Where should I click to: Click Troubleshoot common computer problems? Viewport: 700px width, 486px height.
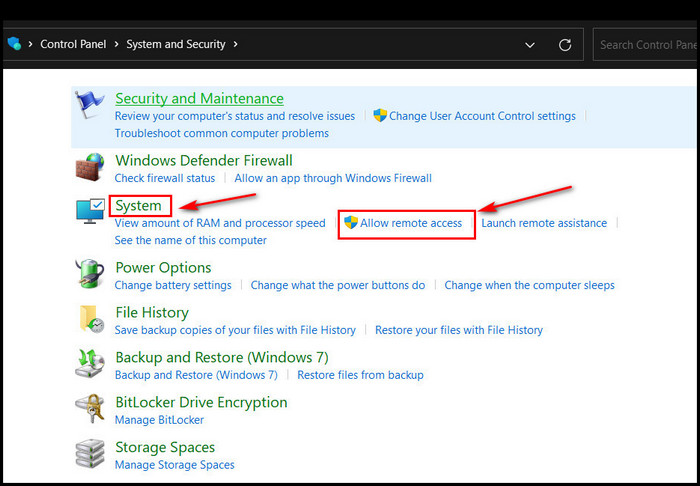pos(222,133)
